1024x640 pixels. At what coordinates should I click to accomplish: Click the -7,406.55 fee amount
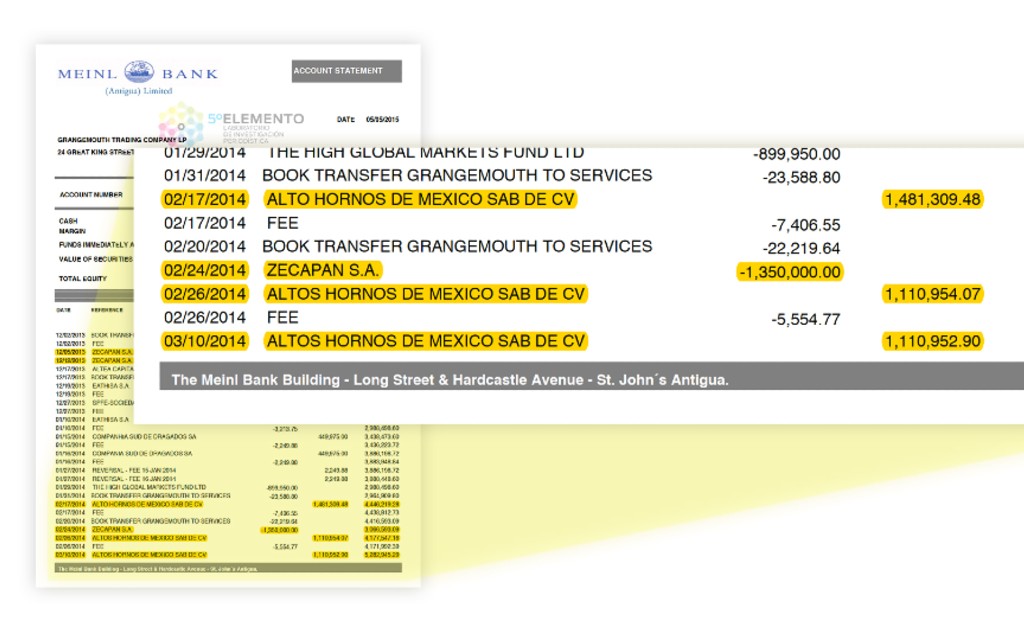806,225
